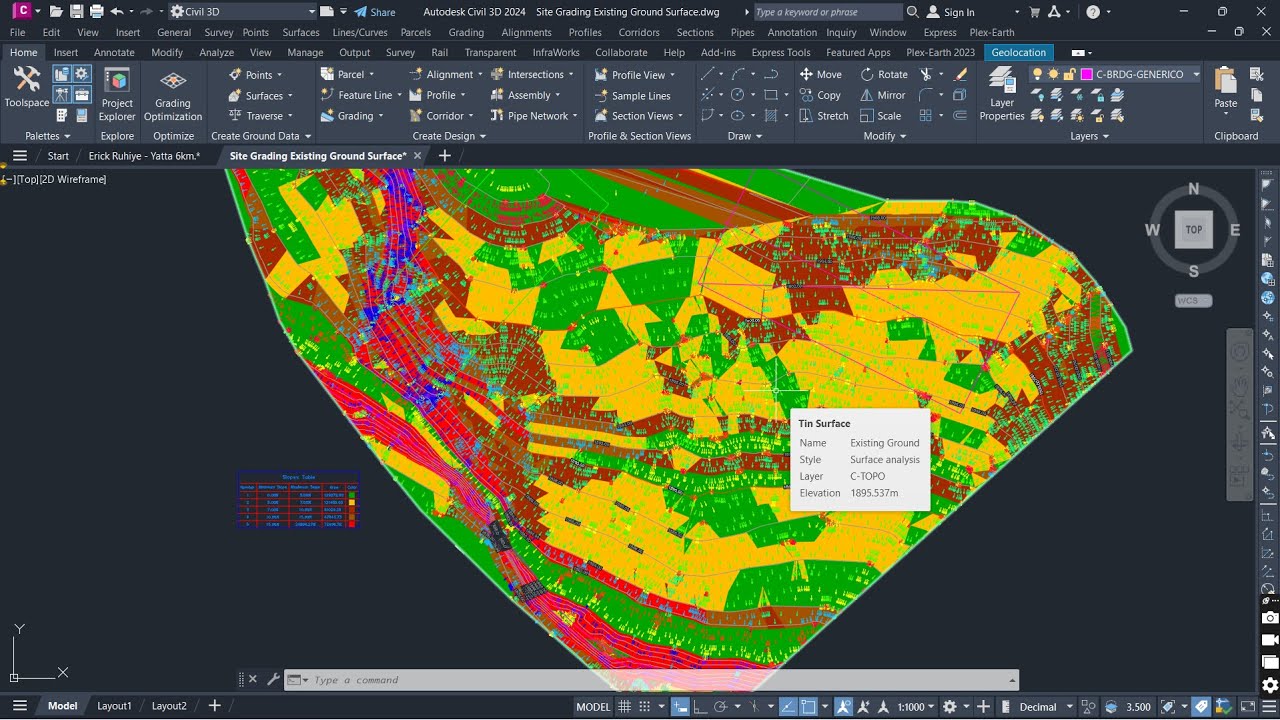Expand the Create Ground Data panel
Image resolution: width=1280 pixels, height=720 pixels.
[x=261, y=136]
